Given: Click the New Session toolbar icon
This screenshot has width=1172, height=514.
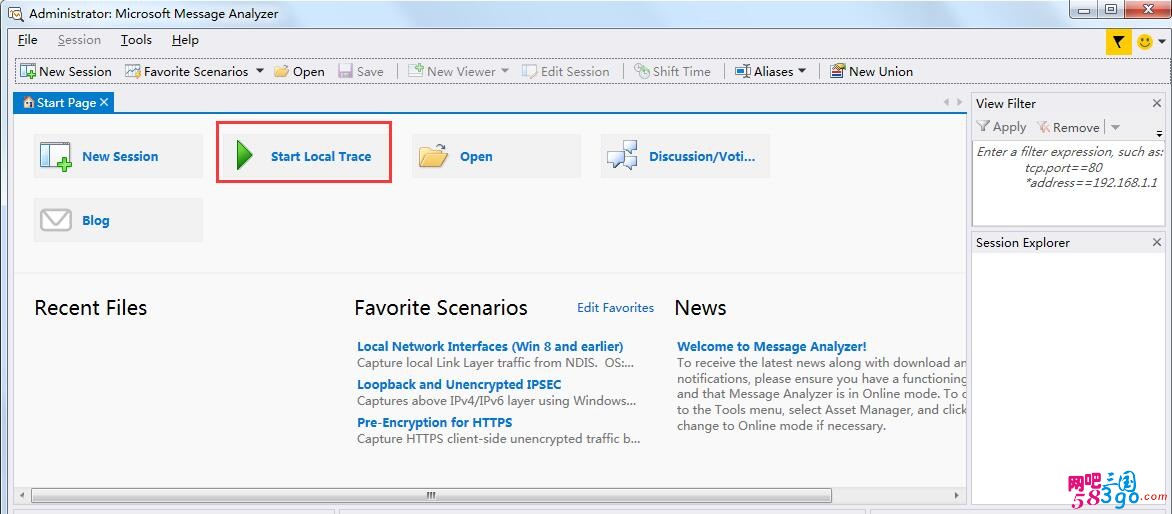Looking at the screenshot, I should [28, 71].
